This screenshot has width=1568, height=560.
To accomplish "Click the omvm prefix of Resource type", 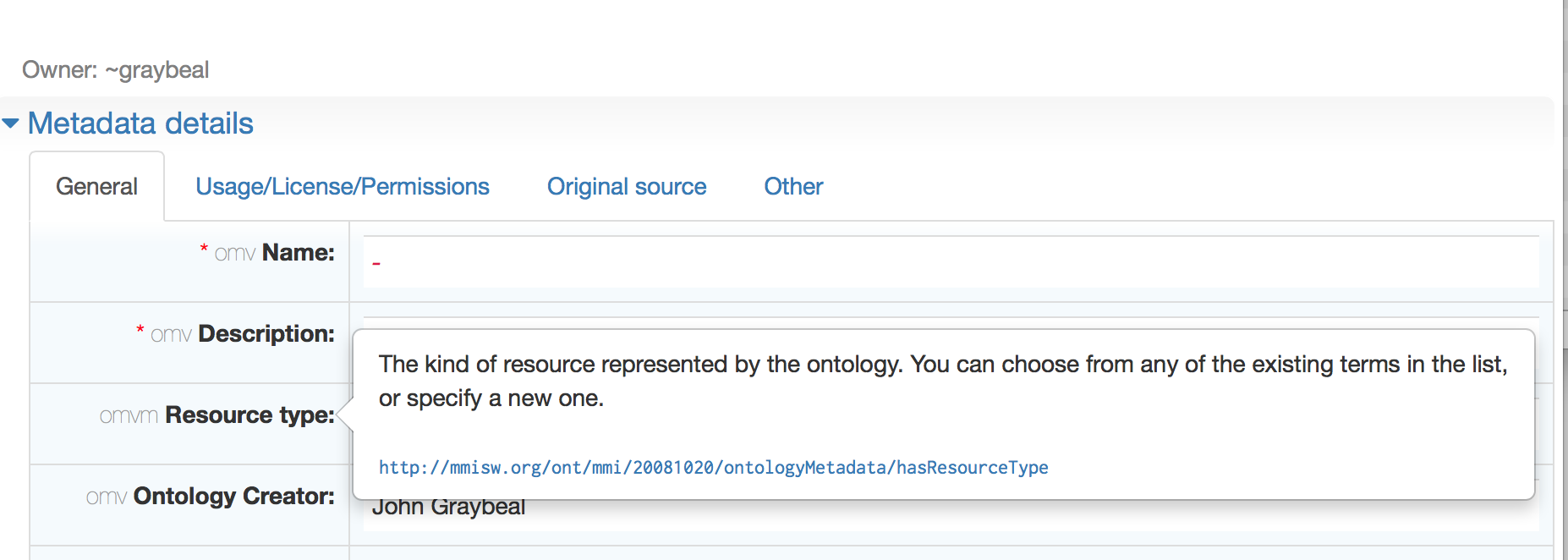I will (x=129, y=415).
